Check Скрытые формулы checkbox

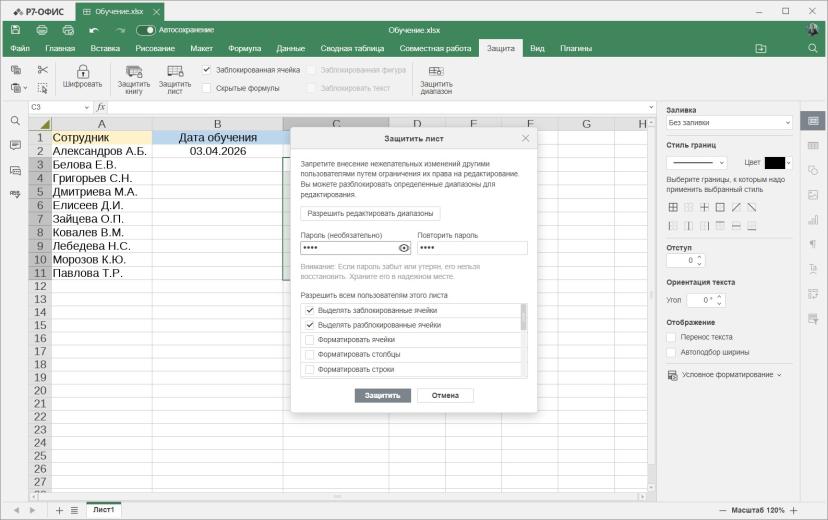pos(207,88)
